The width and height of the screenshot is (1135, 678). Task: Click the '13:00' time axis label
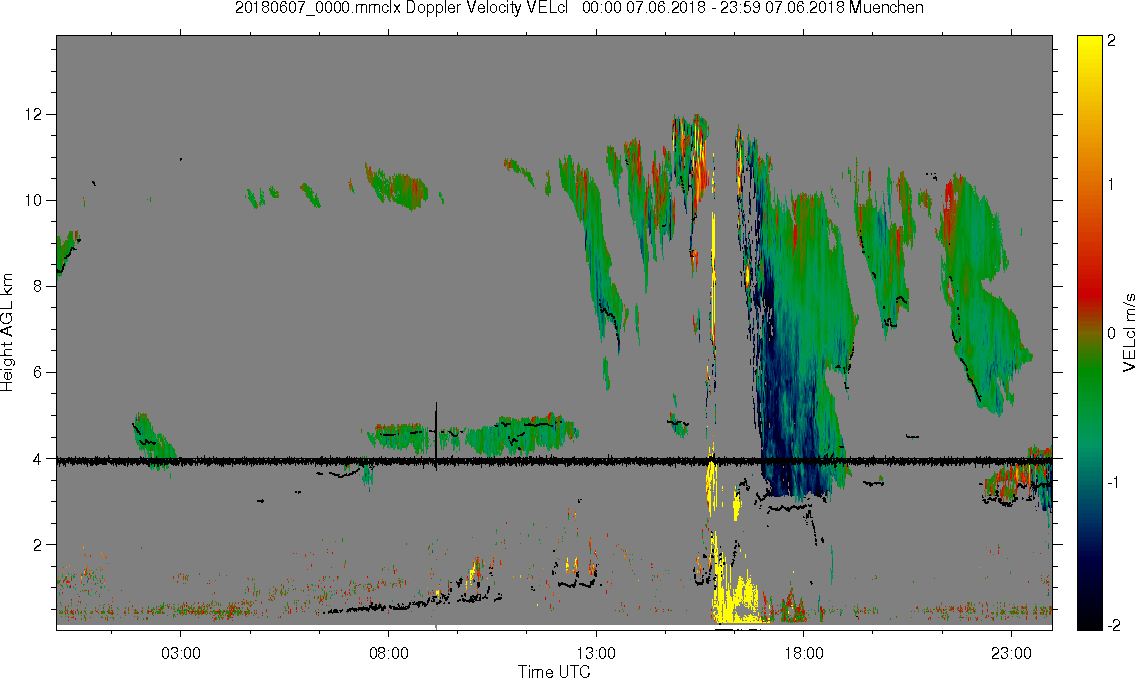click(x=596, y=653)
